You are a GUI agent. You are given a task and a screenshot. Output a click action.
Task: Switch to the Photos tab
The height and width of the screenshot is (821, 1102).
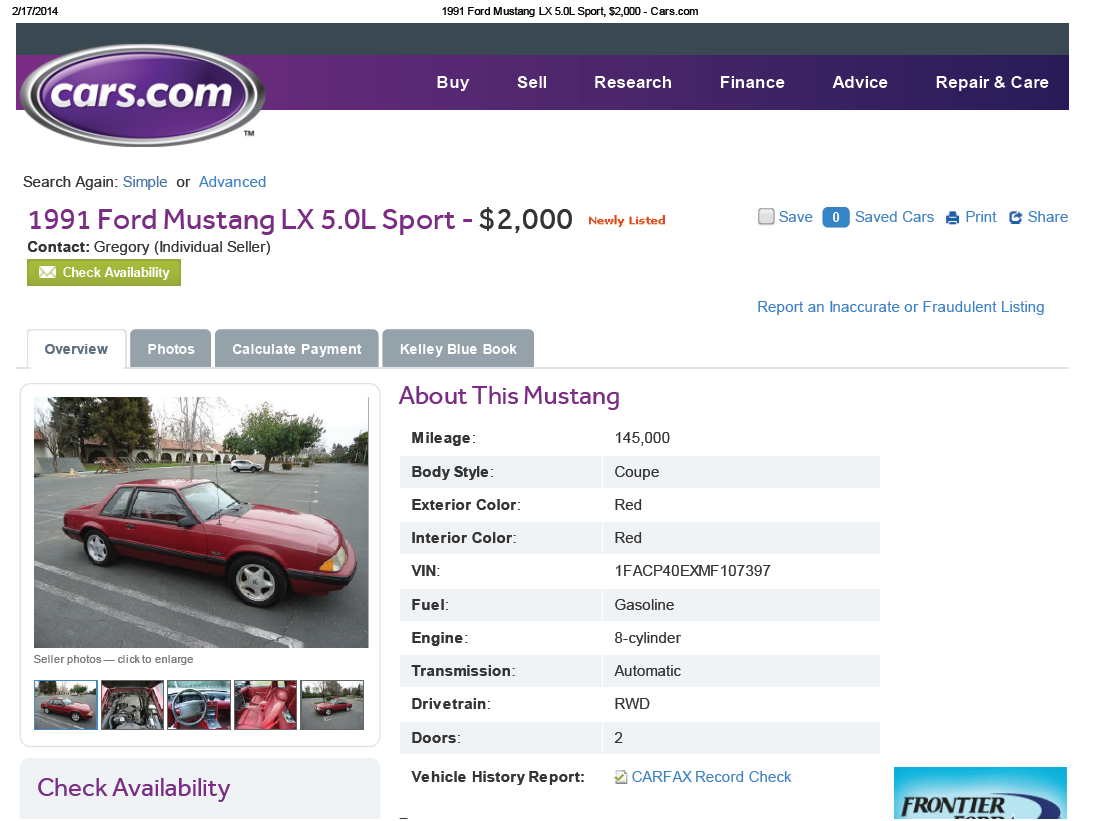coord(171,349)
